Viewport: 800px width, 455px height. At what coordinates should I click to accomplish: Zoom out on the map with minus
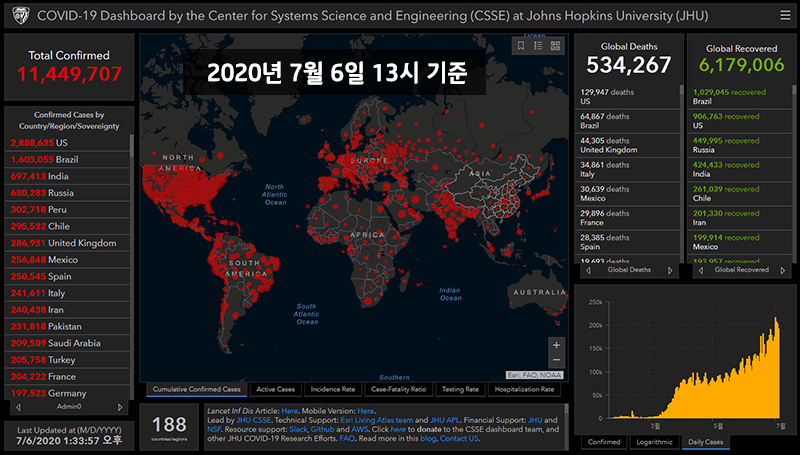[556, 360]
